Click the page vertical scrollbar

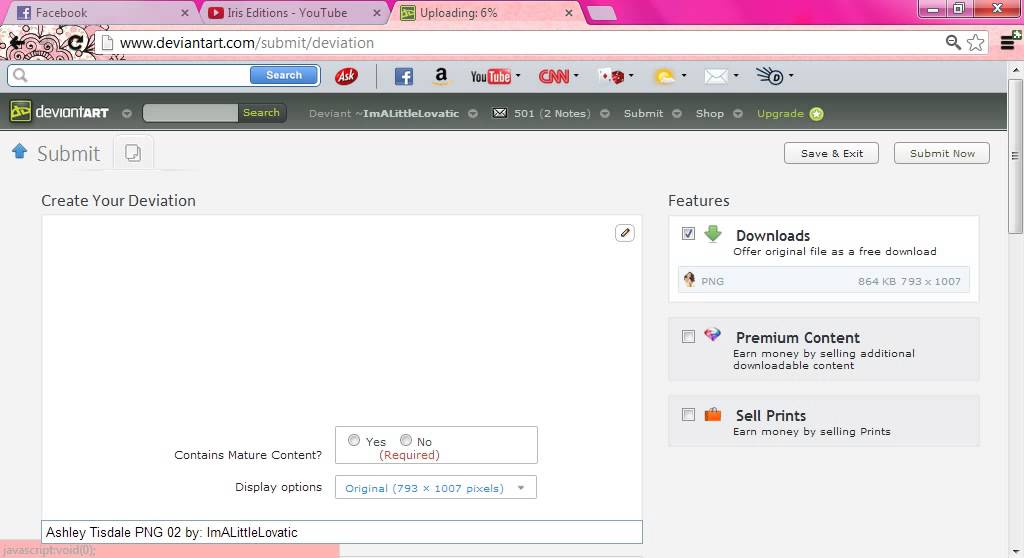click(x=1016, y=157)
